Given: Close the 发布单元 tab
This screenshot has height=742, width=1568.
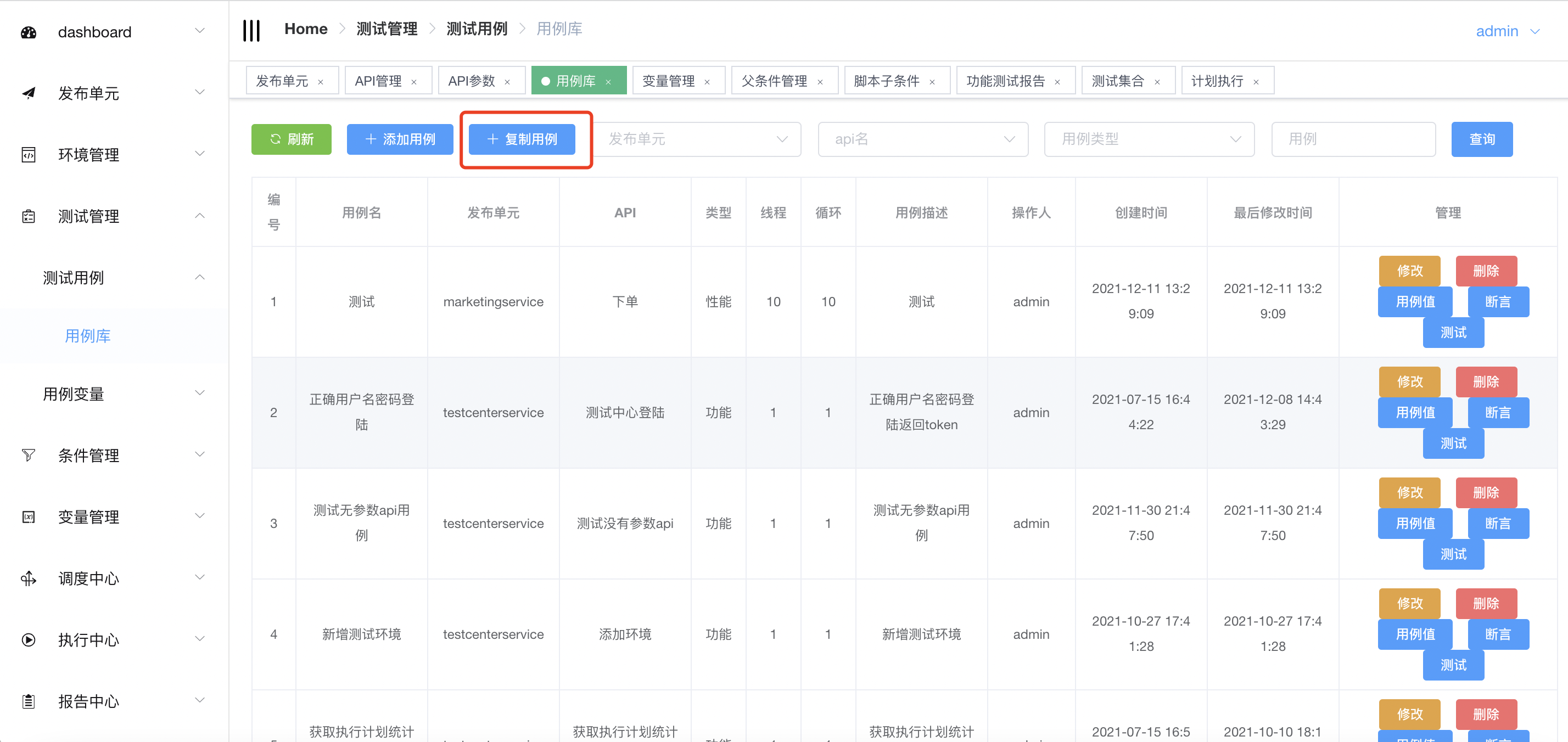Looking at the screenshot, I should coord(321,82).
